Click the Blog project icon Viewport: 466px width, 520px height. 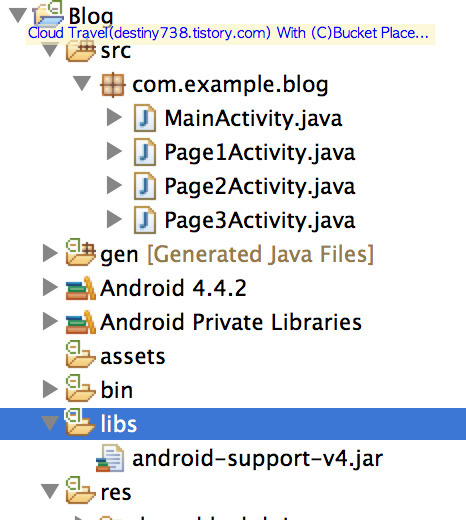(x=48, y=13)
